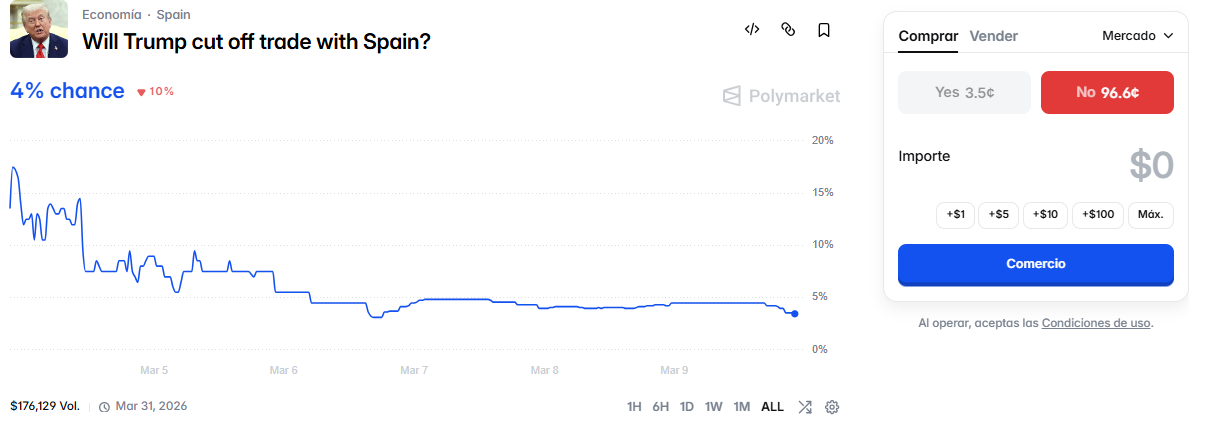Screen dimensions: 1230x427
Task: Select the No 96.6¢ outcome
Action: click(x=1107, y=92)
